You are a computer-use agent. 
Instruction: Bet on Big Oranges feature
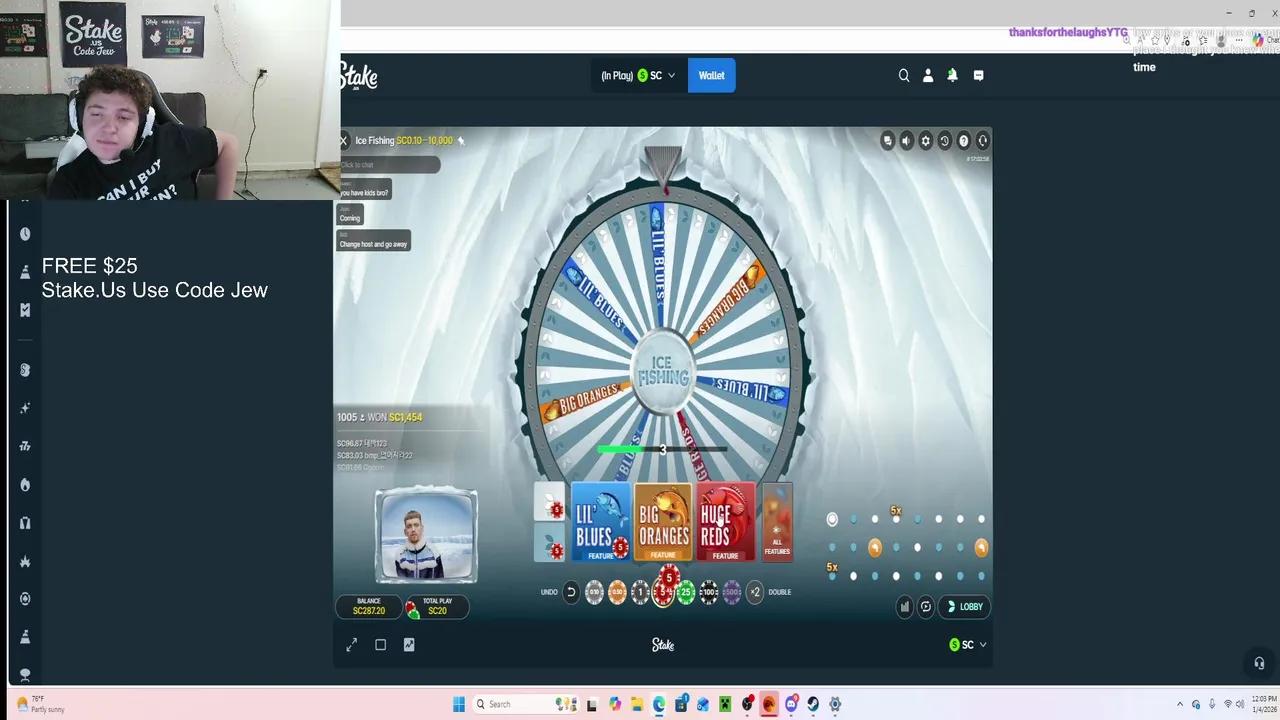(x=663, y=522)
